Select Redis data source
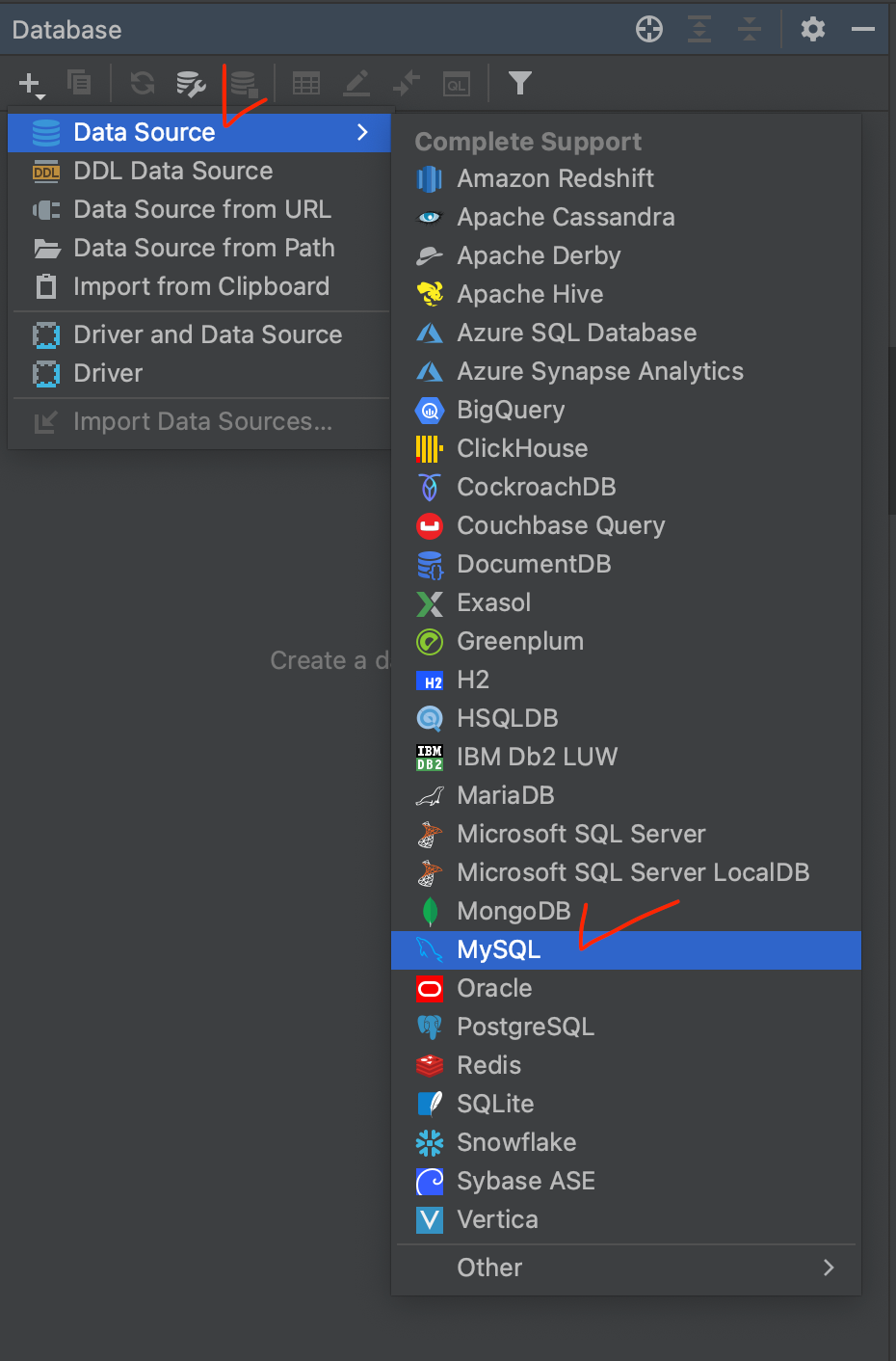This screenshot has height=1361, width=896. pos(626,1065)
